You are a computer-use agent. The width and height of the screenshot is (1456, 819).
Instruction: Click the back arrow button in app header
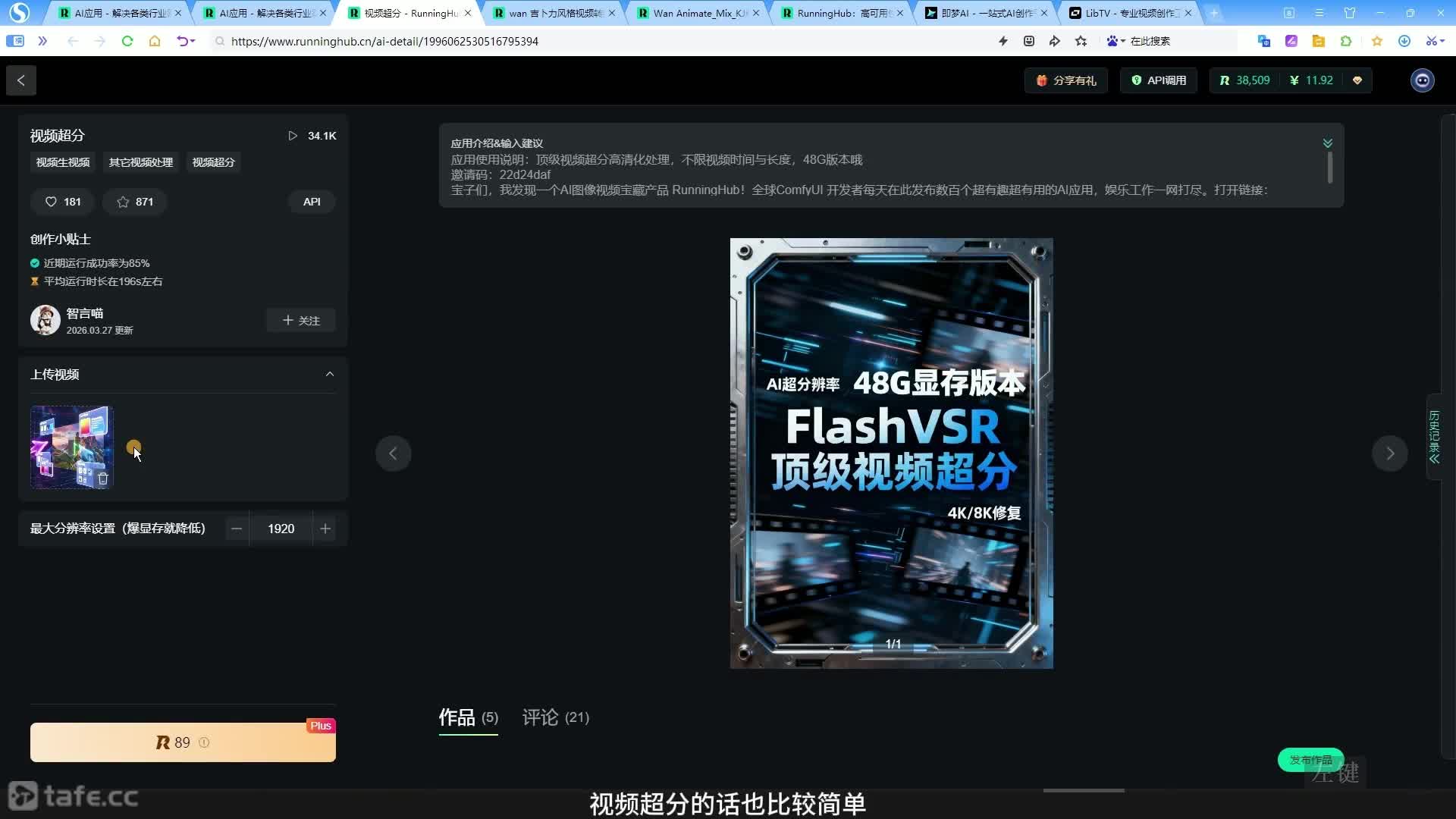click(x=21, y=80)
